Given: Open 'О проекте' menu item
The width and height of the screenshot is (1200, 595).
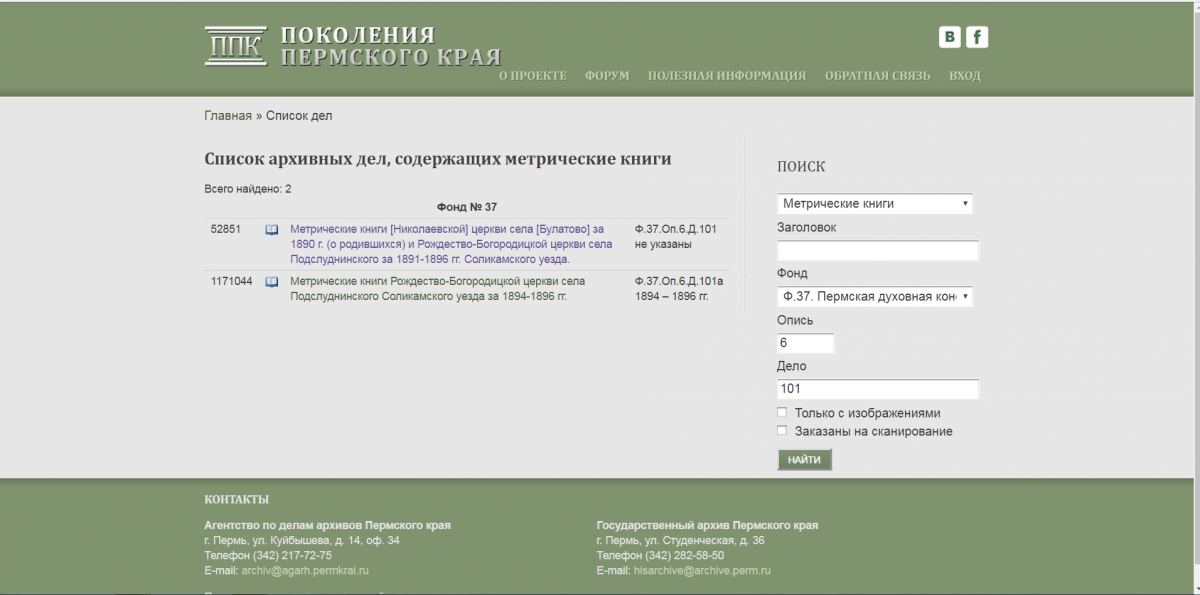Looking at the screenshot, I should 532,76.
